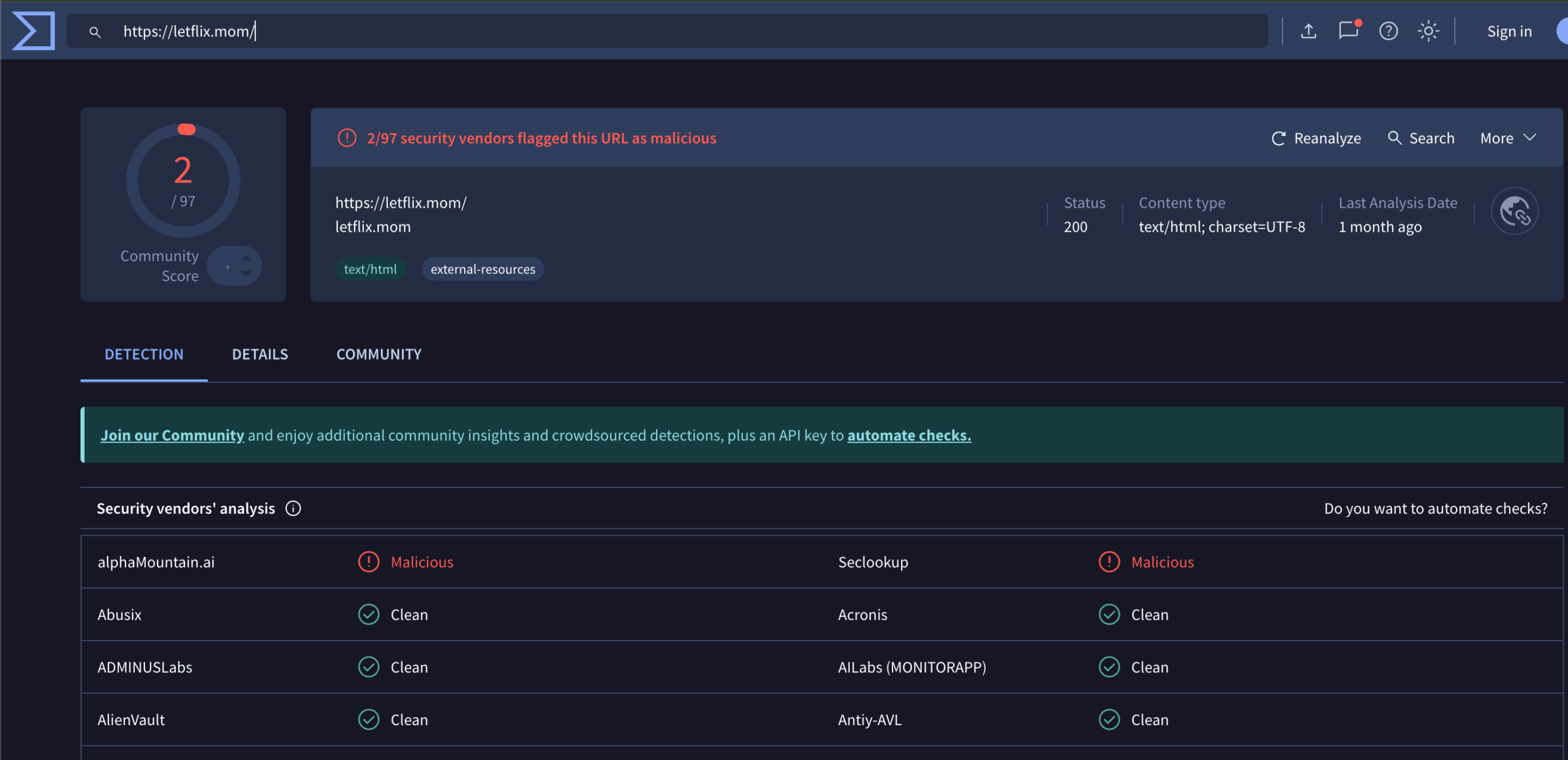The width and height of the screenshot is (1568, 760).
Task: Click the external-resources tag
Action: pos(483,269)
